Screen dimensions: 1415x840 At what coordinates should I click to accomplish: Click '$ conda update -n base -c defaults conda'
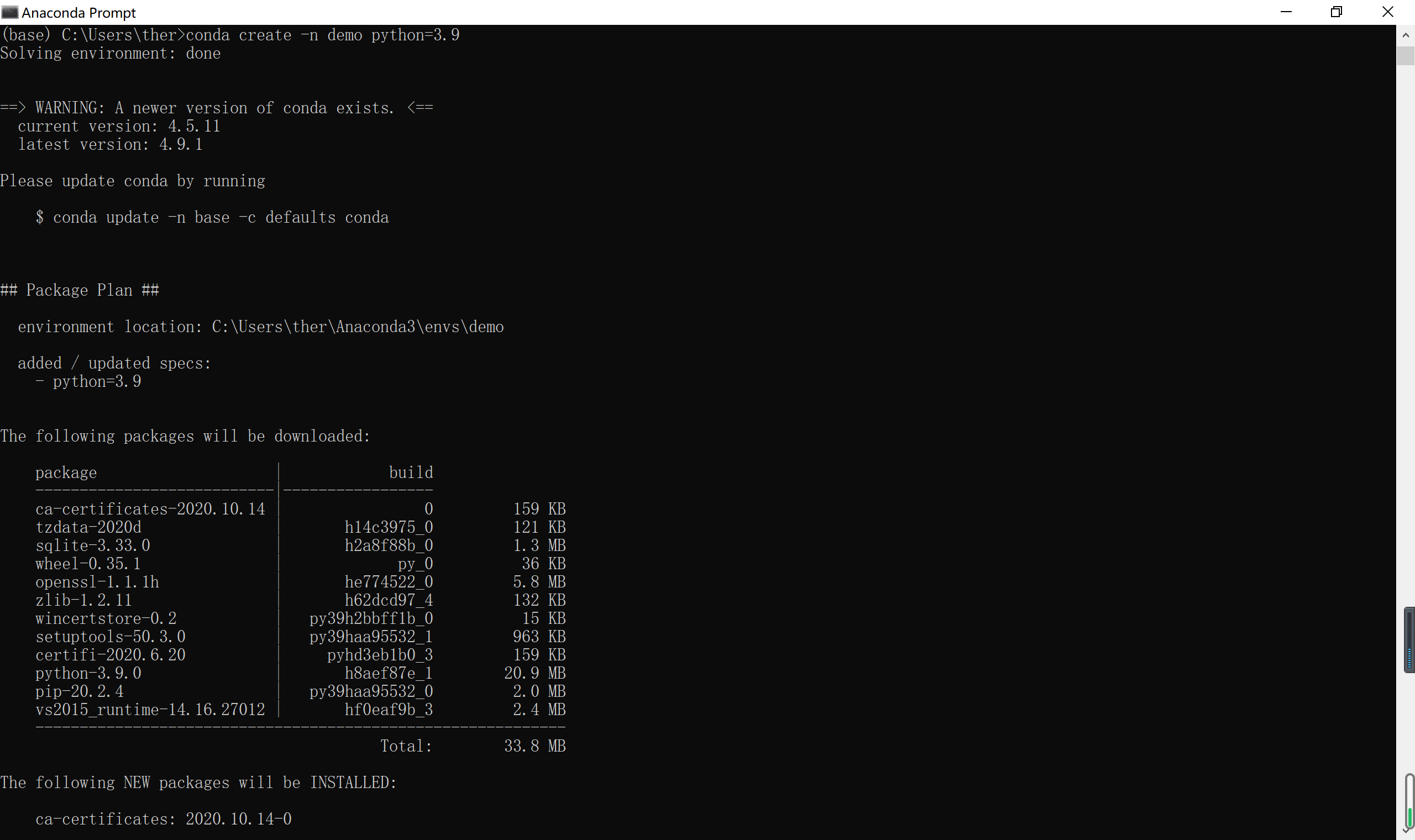212,217
